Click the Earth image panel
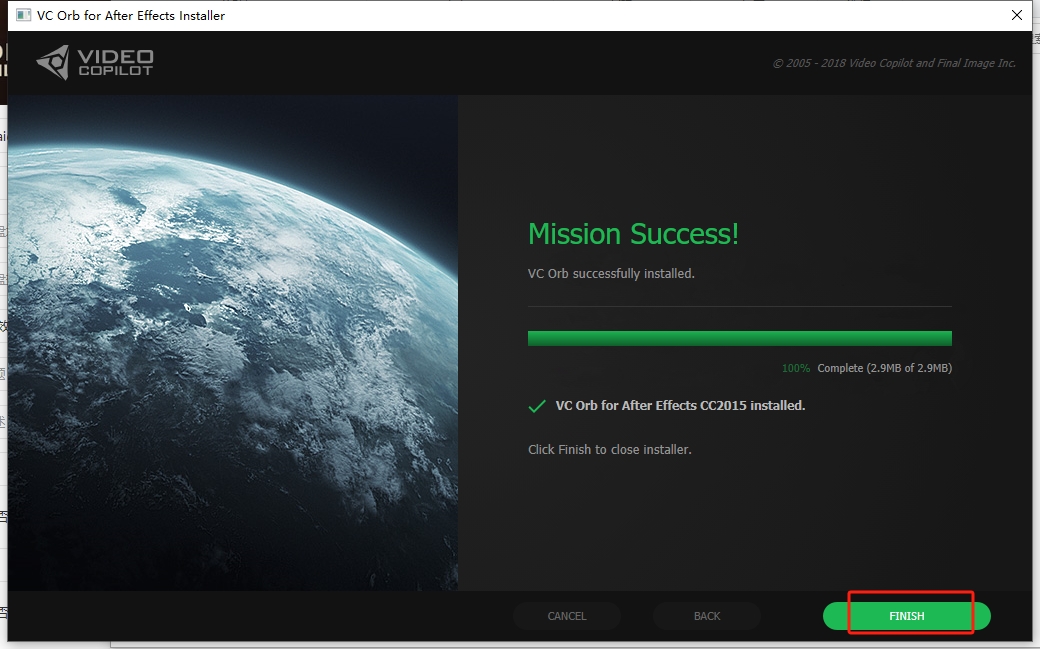This screenshot has width=1040, height=649. [233, 342]
